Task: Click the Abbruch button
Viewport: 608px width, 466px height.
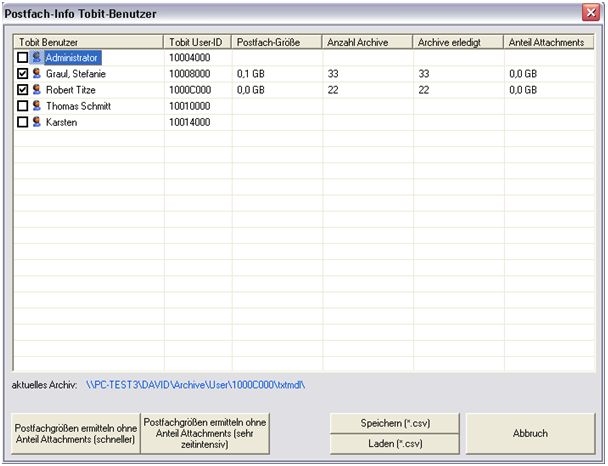Action: 530,433
